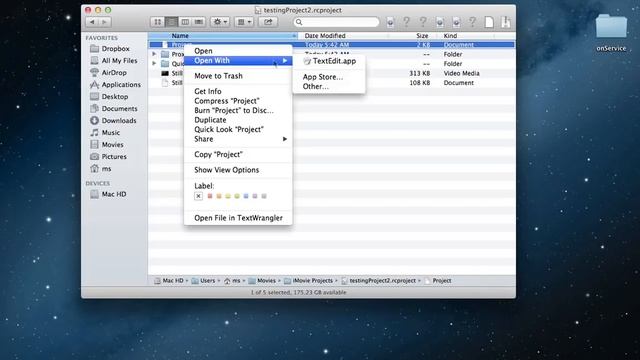This screenshot has height=360, width=640.
Task: Select the onService folder on the desktop
Action: [611, 33]
